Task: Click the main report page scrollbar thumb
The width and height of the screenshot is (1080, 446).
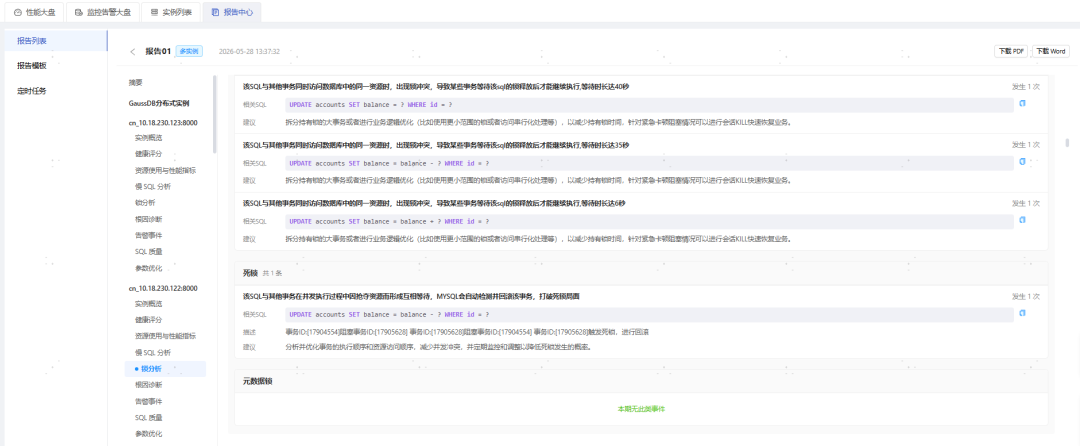Action: pos(1068,142)
